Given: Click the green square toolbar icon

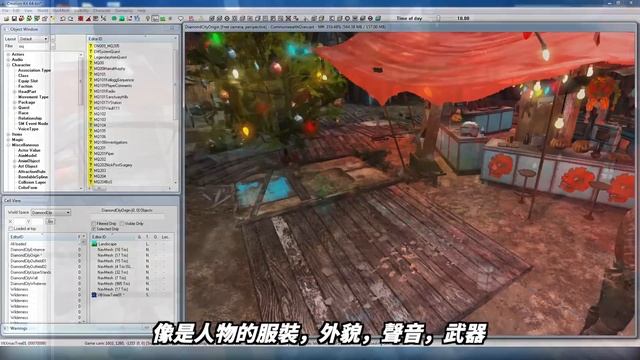Looking at the screenshot, I should [x=122, y=18].
